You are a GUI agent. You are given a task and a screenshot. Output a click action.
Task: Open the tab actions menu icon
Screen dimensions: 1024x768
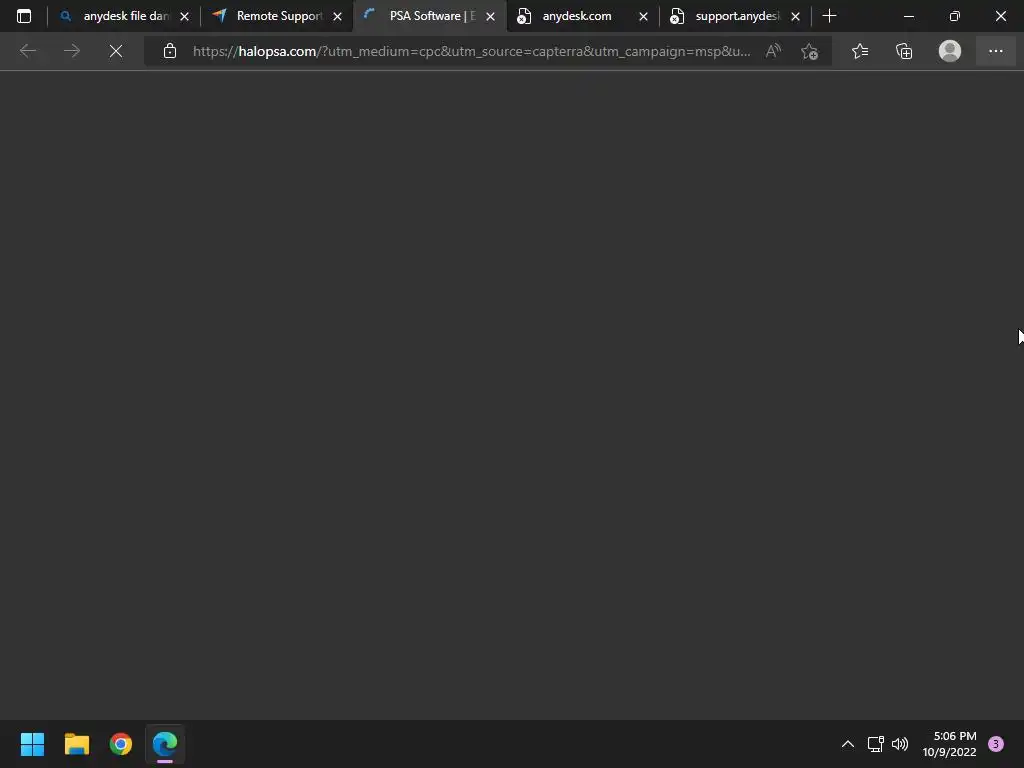pyautogui.click(x=24, y=16)
